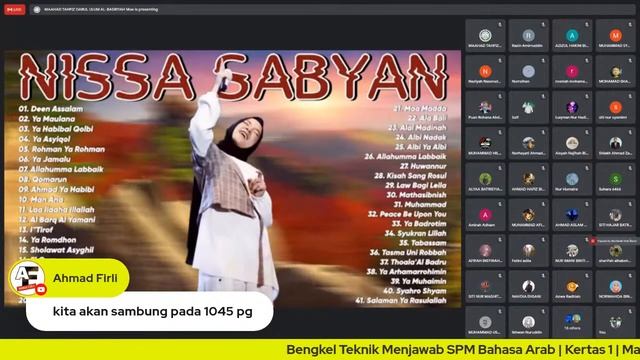640x360 pixels.
Task: Open the Nur Humaira participant tile
Action: (x=572, y=180)
